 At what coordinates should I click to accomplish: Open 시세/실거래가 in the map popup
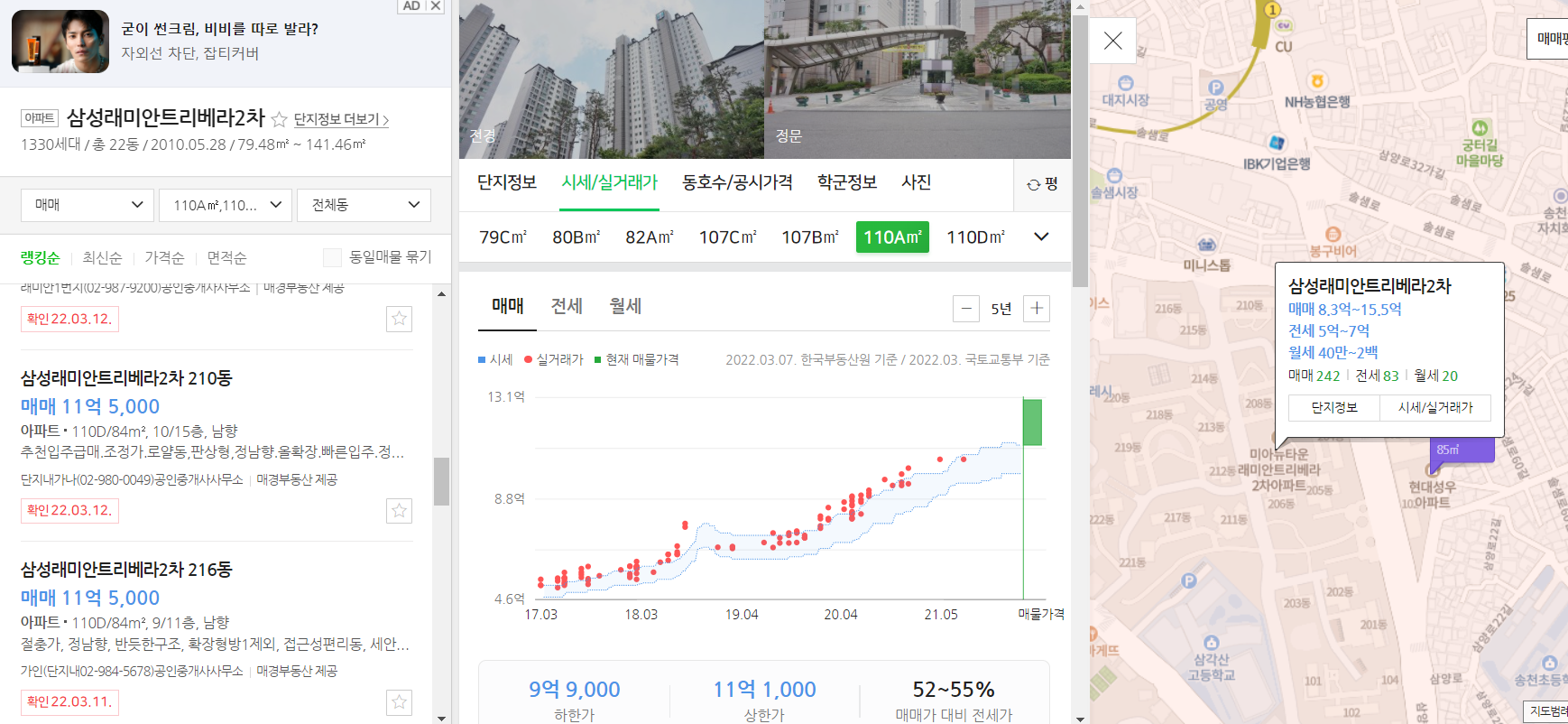[x=1435, y=408]
